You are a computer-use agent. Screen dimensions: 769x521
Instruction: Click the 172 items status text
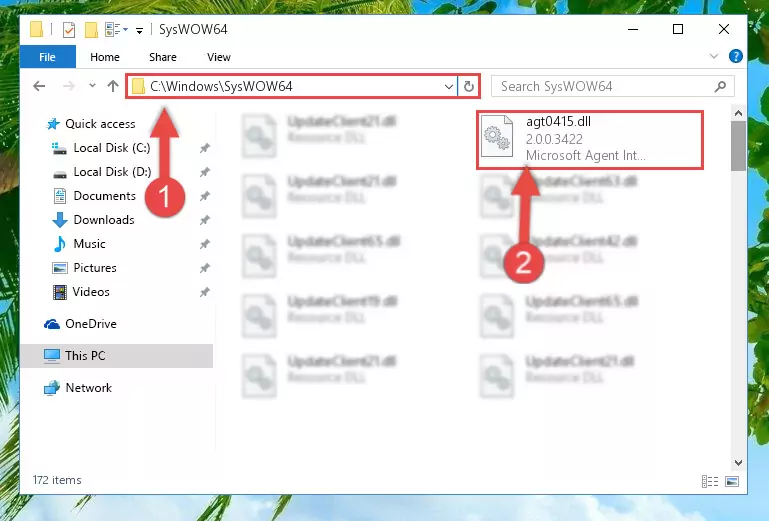coord(57,480)
